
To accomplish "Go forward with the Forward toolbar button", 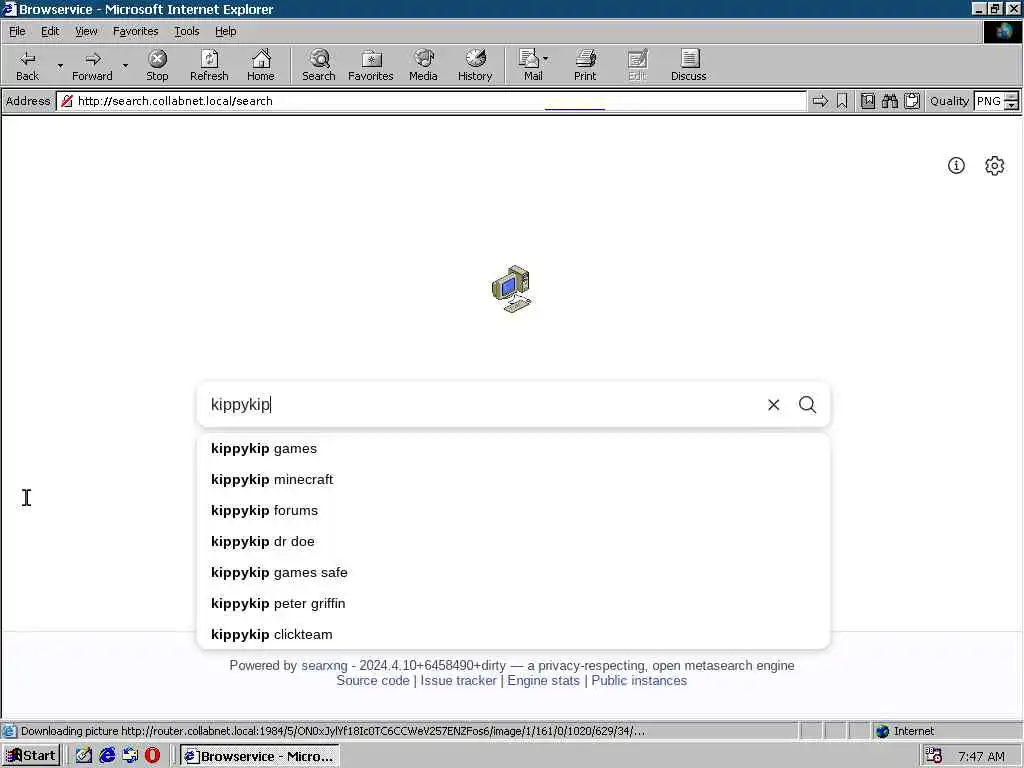I will 92,65.
